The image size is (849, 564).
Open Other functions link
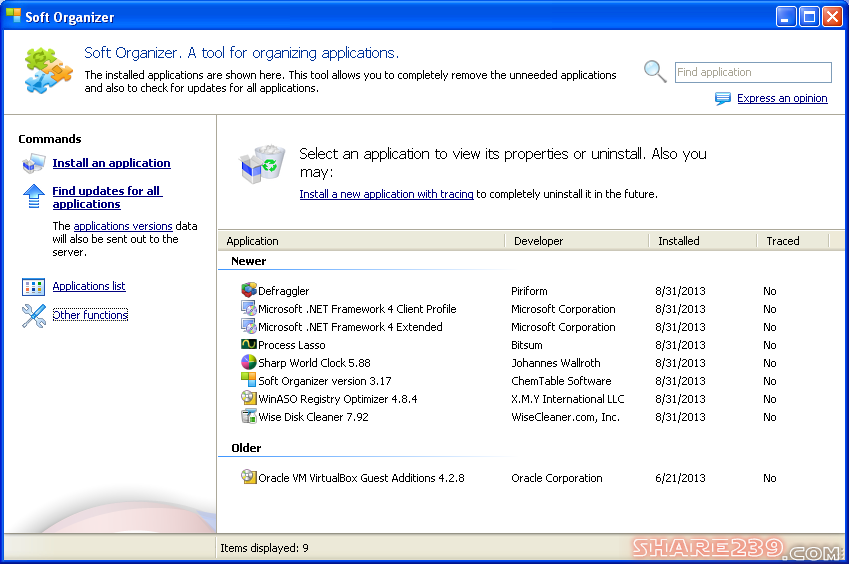pos(90,315)
